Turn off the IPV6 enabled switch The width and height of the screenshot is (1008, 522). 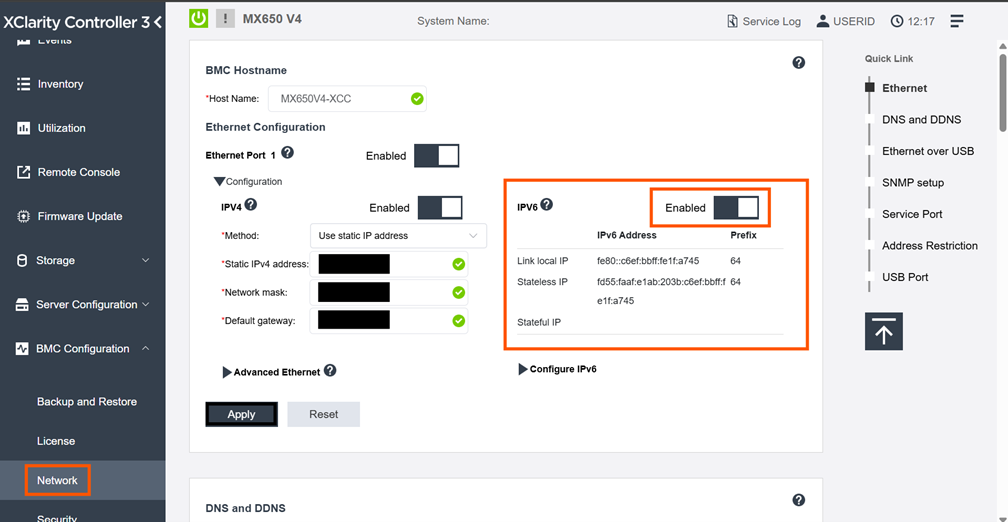tap(736, 207)
